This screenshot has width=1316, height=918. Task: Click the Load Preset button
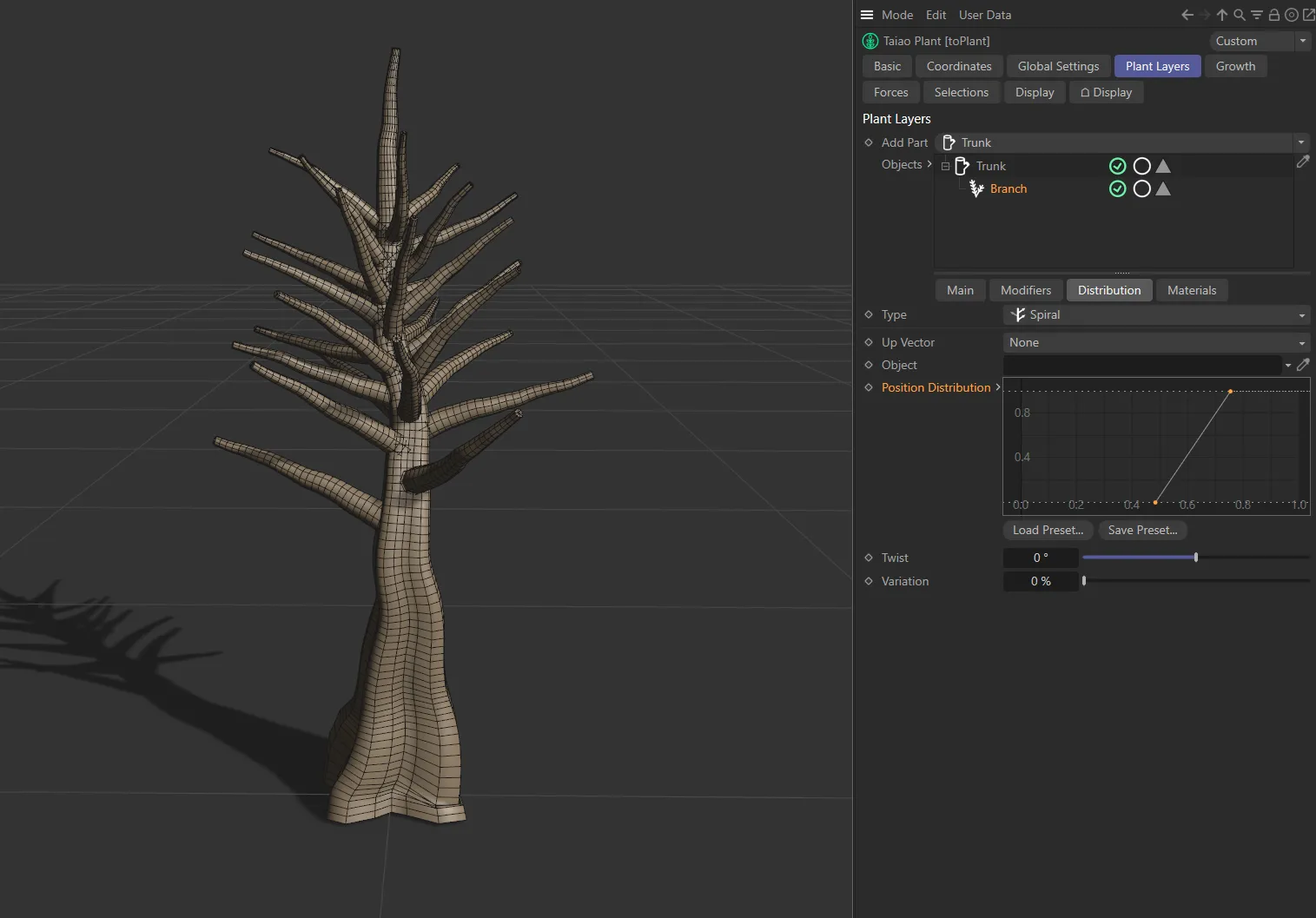coord(1048,530)
